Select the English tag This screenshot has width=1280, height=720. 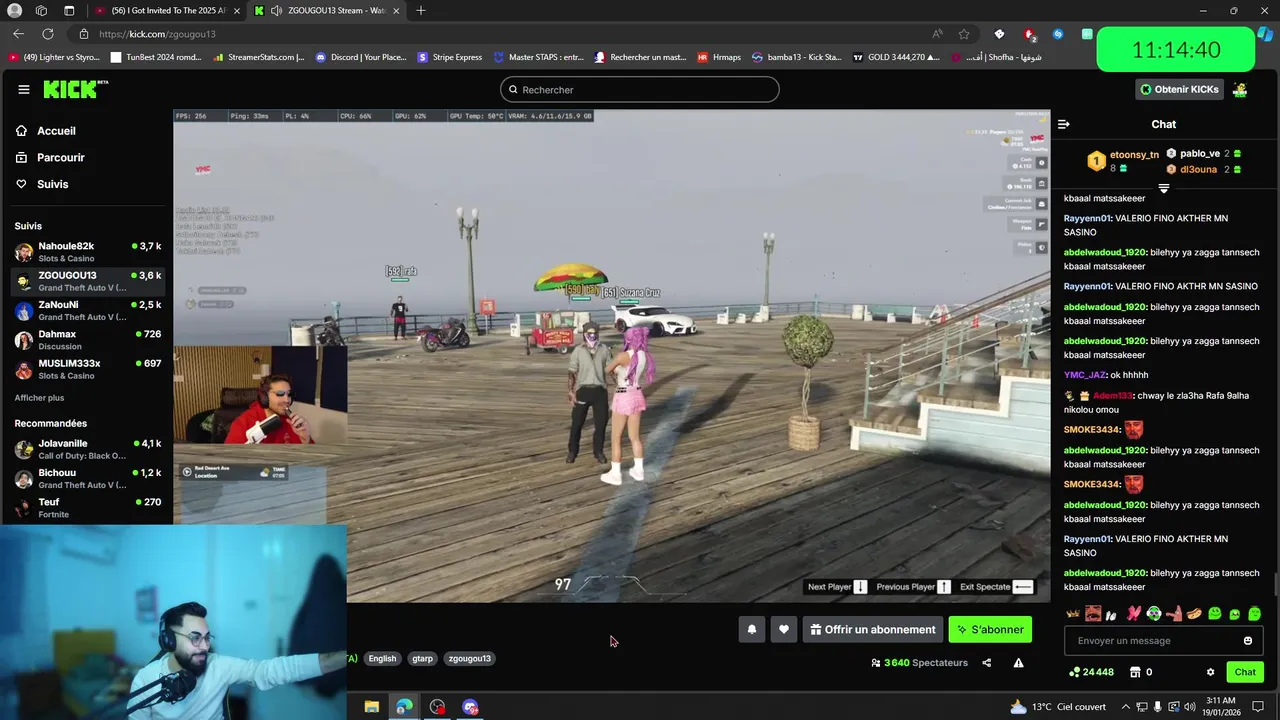(382, 658)
